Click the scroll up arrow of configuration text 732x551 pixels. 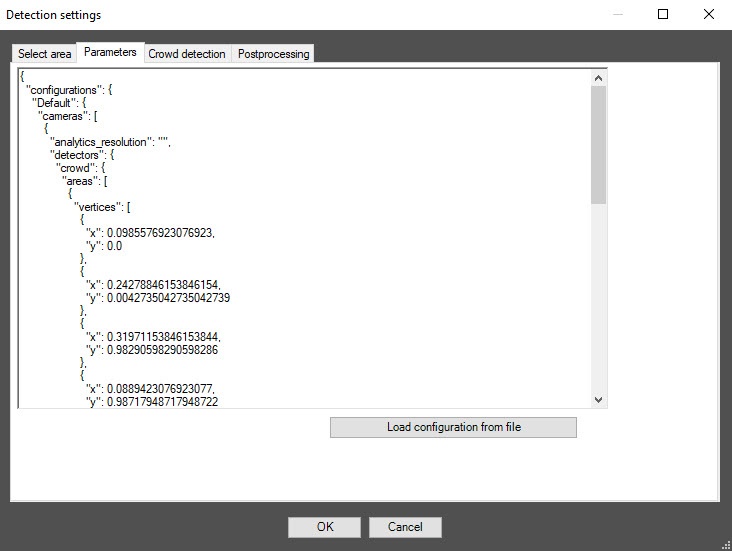click(x=598, y=78)
